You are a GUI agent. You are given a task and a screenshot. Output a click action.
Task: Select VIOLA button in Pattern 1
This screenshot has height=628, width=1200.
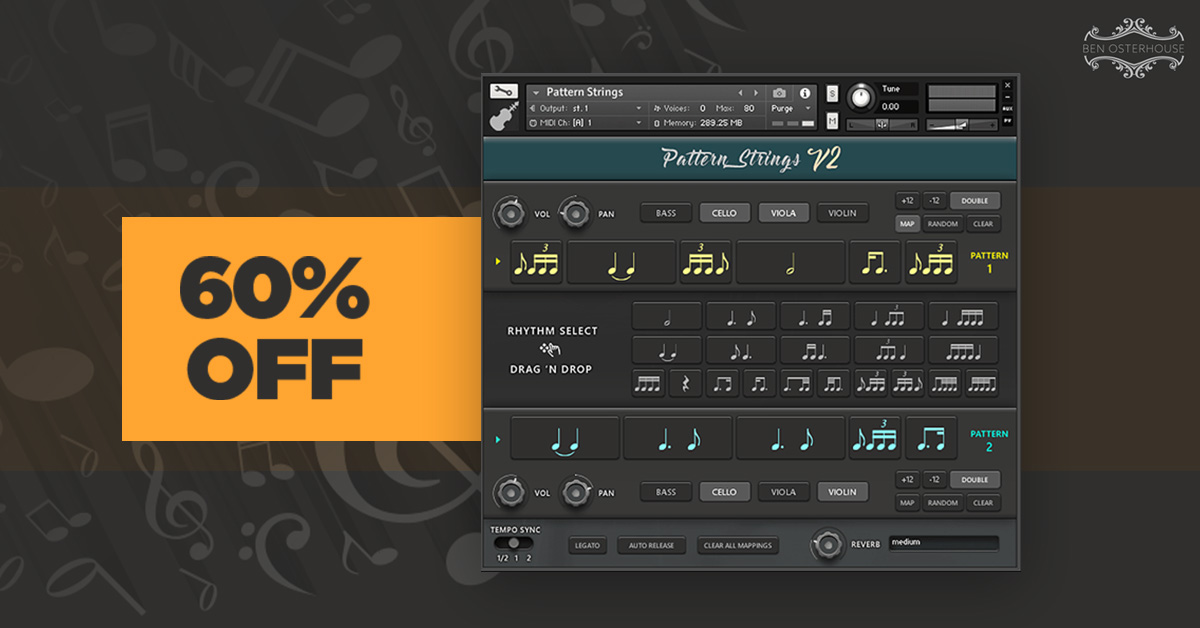tap(783, 213)
